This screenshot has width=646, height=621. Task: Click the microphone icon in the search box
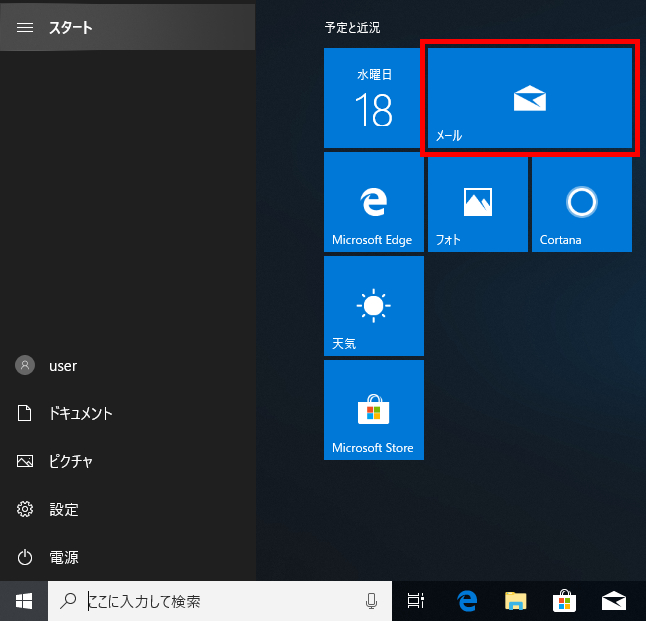pyautogui.click(x=371, y=601)
